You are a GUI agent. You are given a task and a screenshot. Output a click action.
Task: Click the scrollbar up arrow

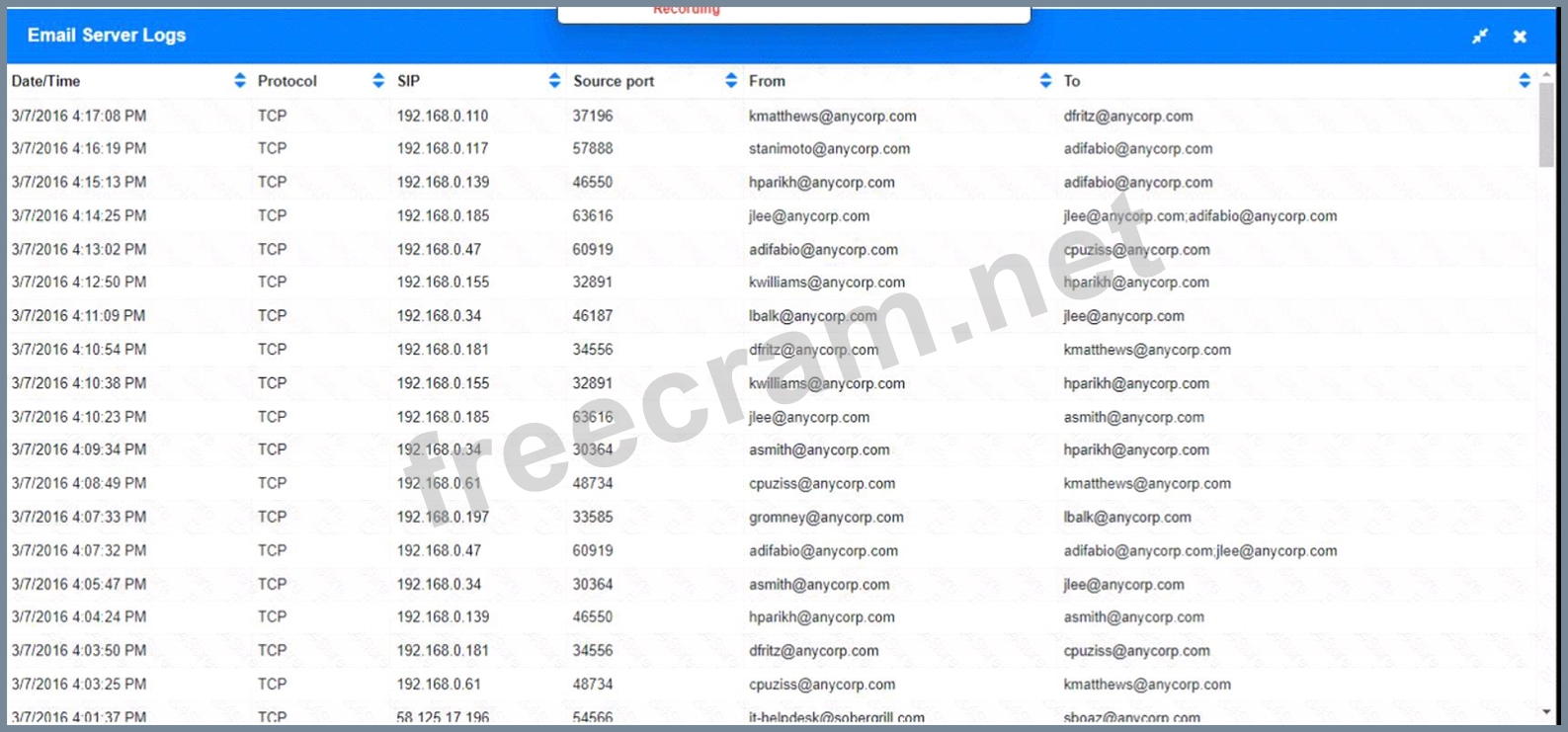point(1546,74)
